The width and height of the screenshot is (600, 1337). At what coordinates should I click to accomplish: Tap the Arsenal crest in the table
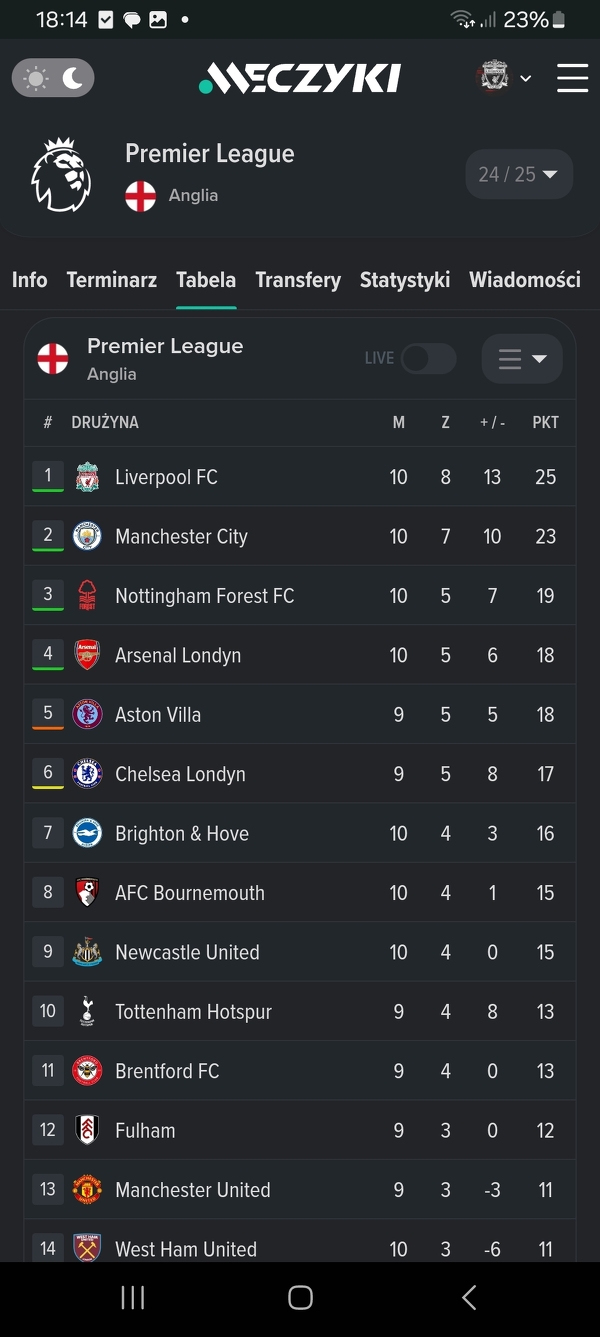pos(88,656)
